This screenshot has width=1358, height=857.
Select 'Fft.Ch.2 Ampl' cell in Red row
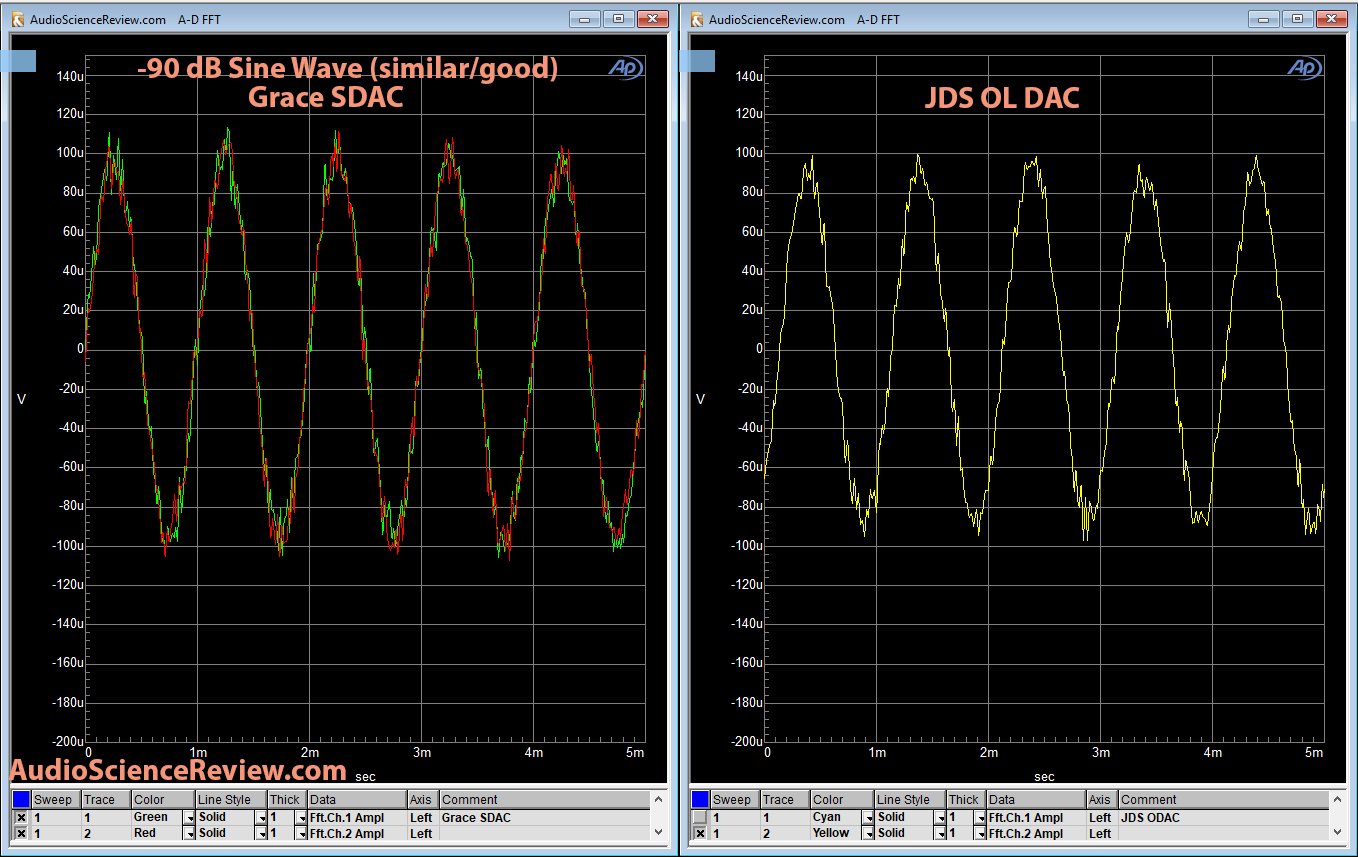(357, 833)
